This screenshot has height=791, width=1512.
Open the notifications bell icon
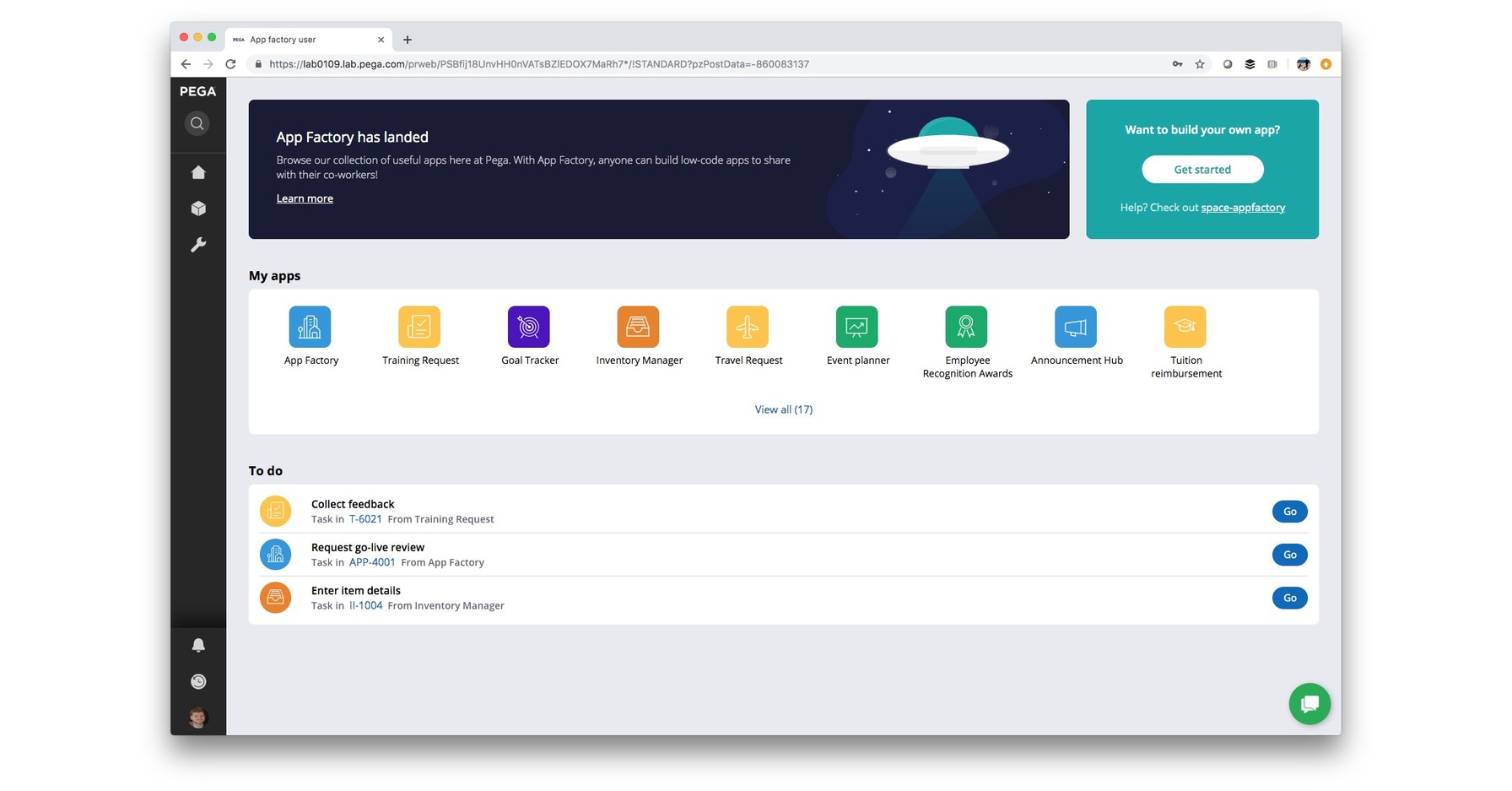coord(198,644)
